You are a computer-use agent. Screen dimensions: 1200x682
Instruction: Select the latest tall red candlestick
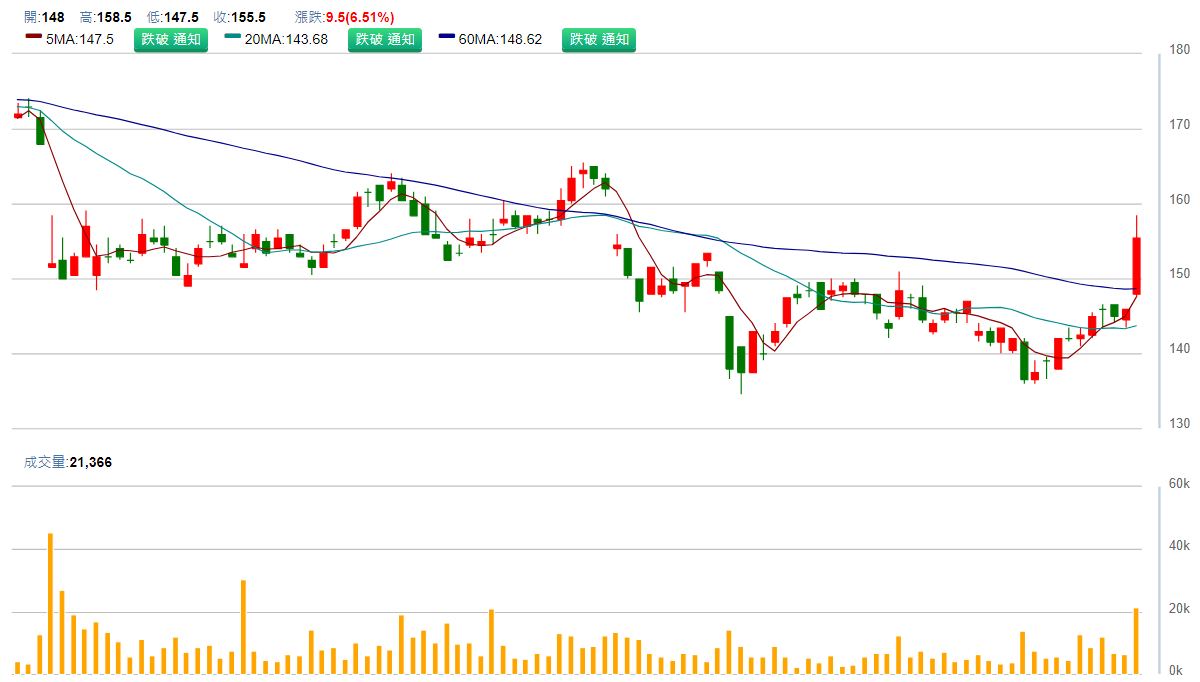pyautogui.click(x=1136, y=265)
